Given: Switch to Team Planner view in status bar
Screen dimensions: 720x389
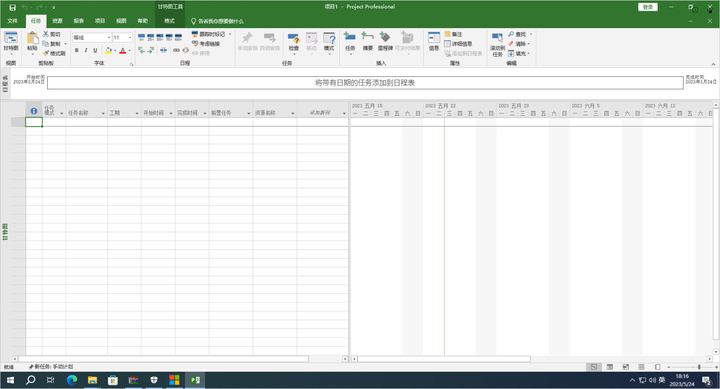Looking at the screenshot, I should click(625, 366).
